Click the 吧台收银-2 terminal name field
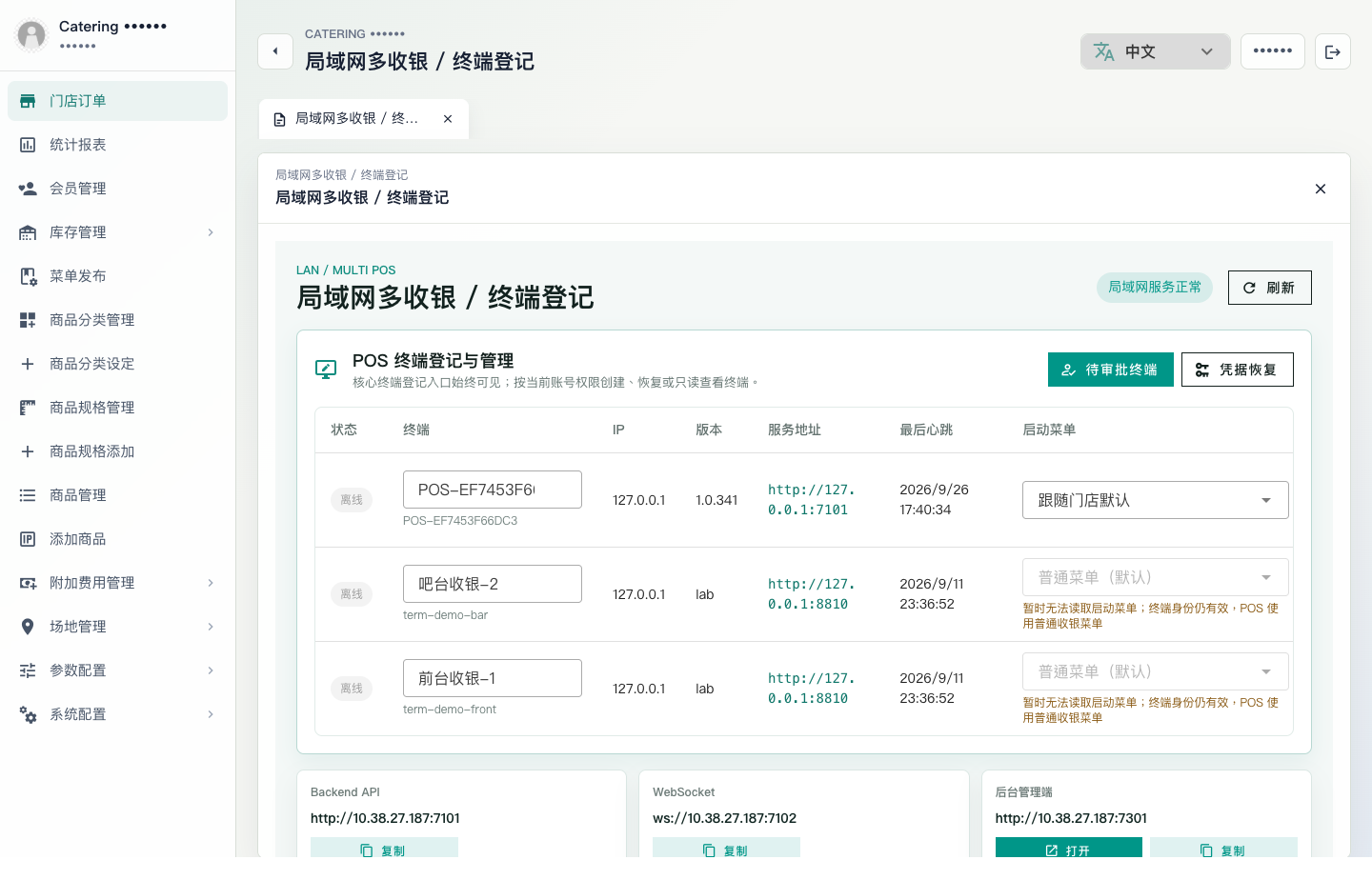This screenshot has width=1372, height=880. click(x=493, y=584)
